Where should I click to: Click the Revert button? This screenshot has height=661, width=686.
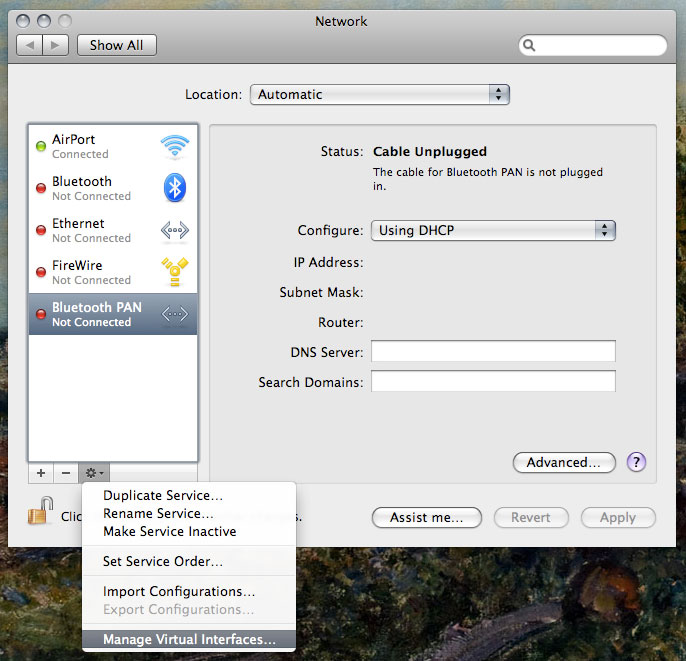click(531, 518)
